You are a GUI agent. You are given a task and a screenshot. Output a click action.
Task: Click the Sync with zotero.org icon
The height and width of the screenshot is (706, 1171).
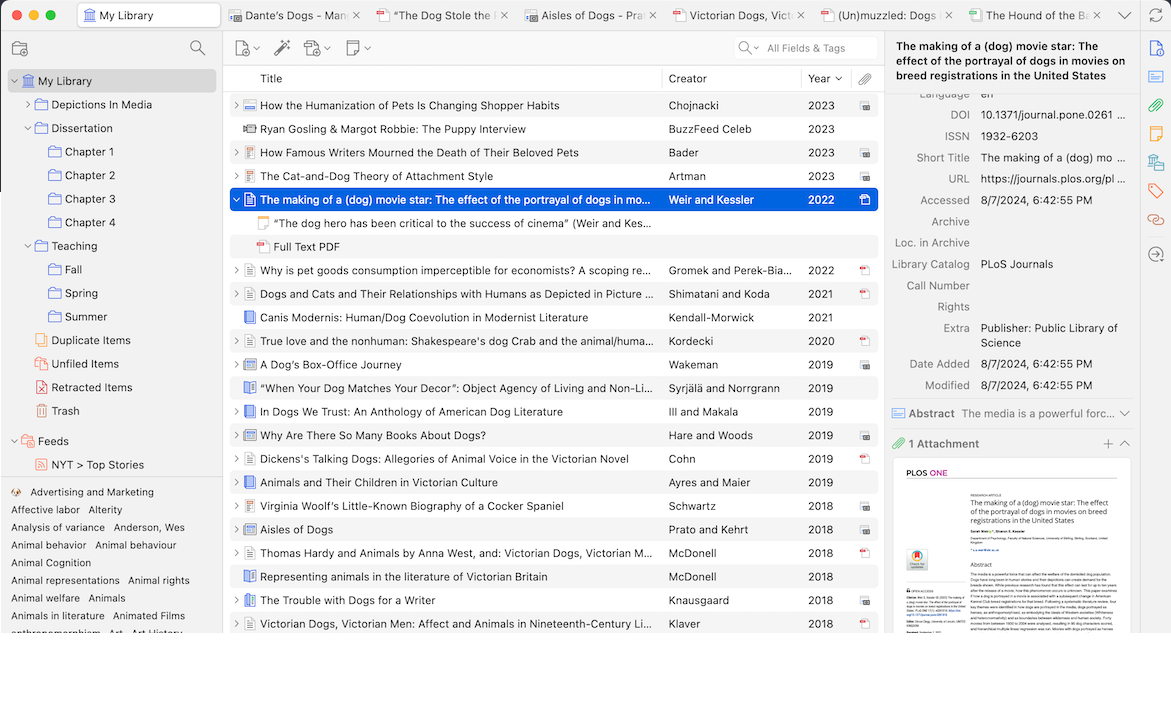point(1155,15)
